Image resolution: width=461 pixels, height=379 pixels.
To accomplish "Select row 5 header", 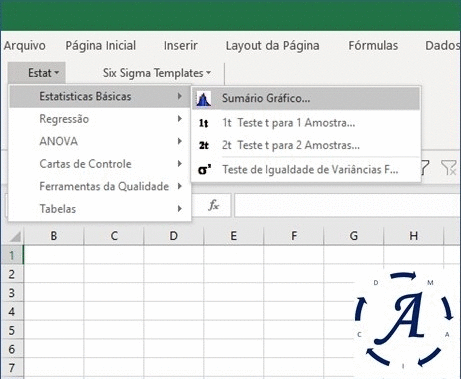I will 12,330.
